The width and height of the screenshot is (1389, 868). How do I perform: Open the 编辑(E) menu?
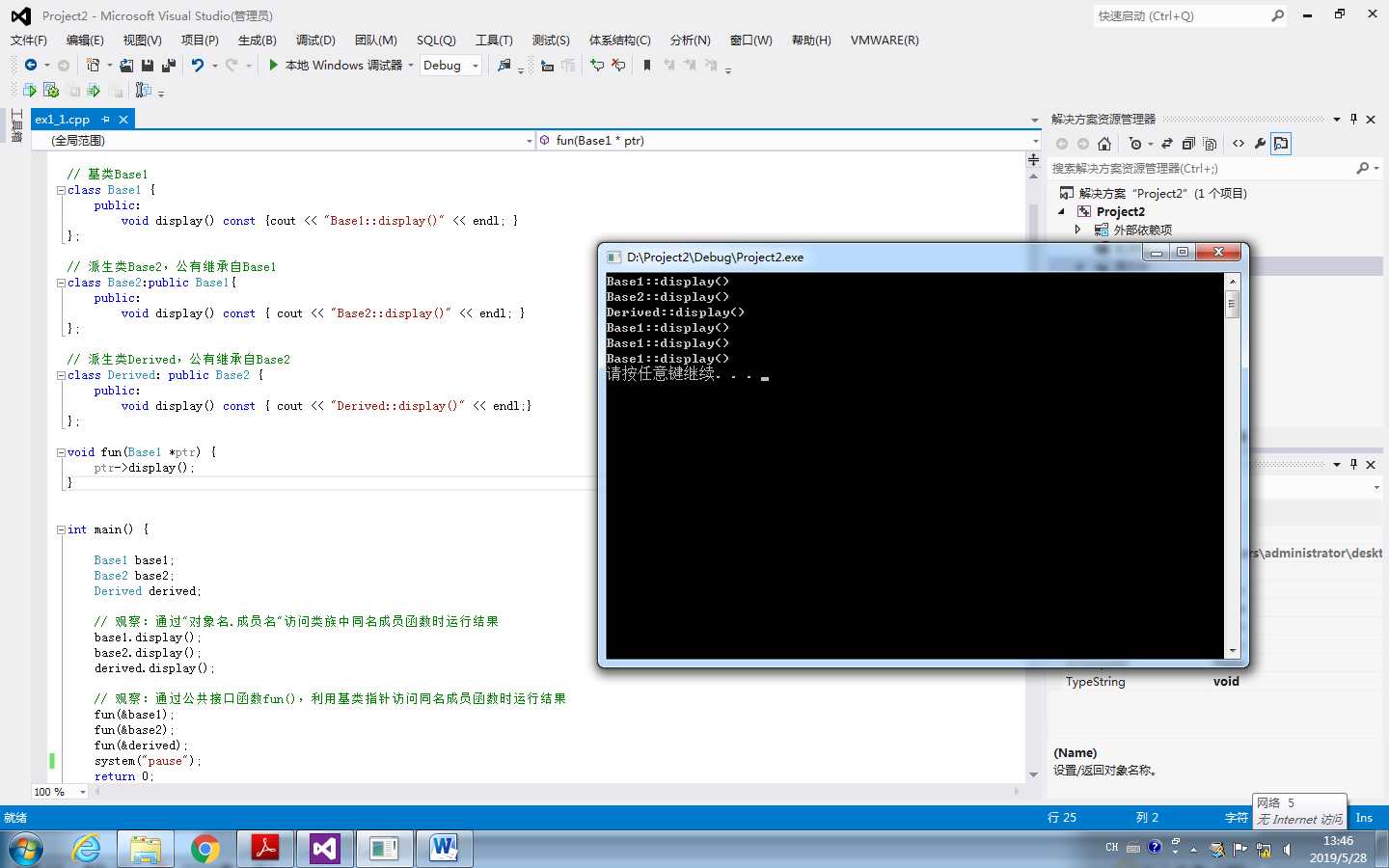click(x=85, y=41)
